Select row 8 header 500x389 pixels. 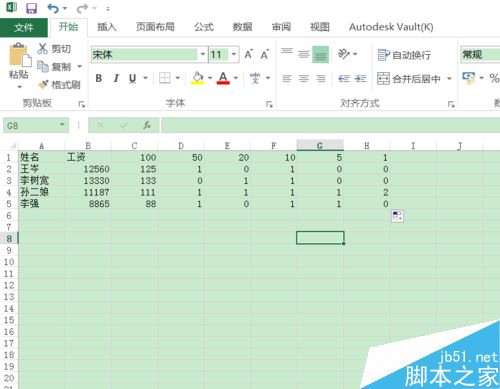9,238
